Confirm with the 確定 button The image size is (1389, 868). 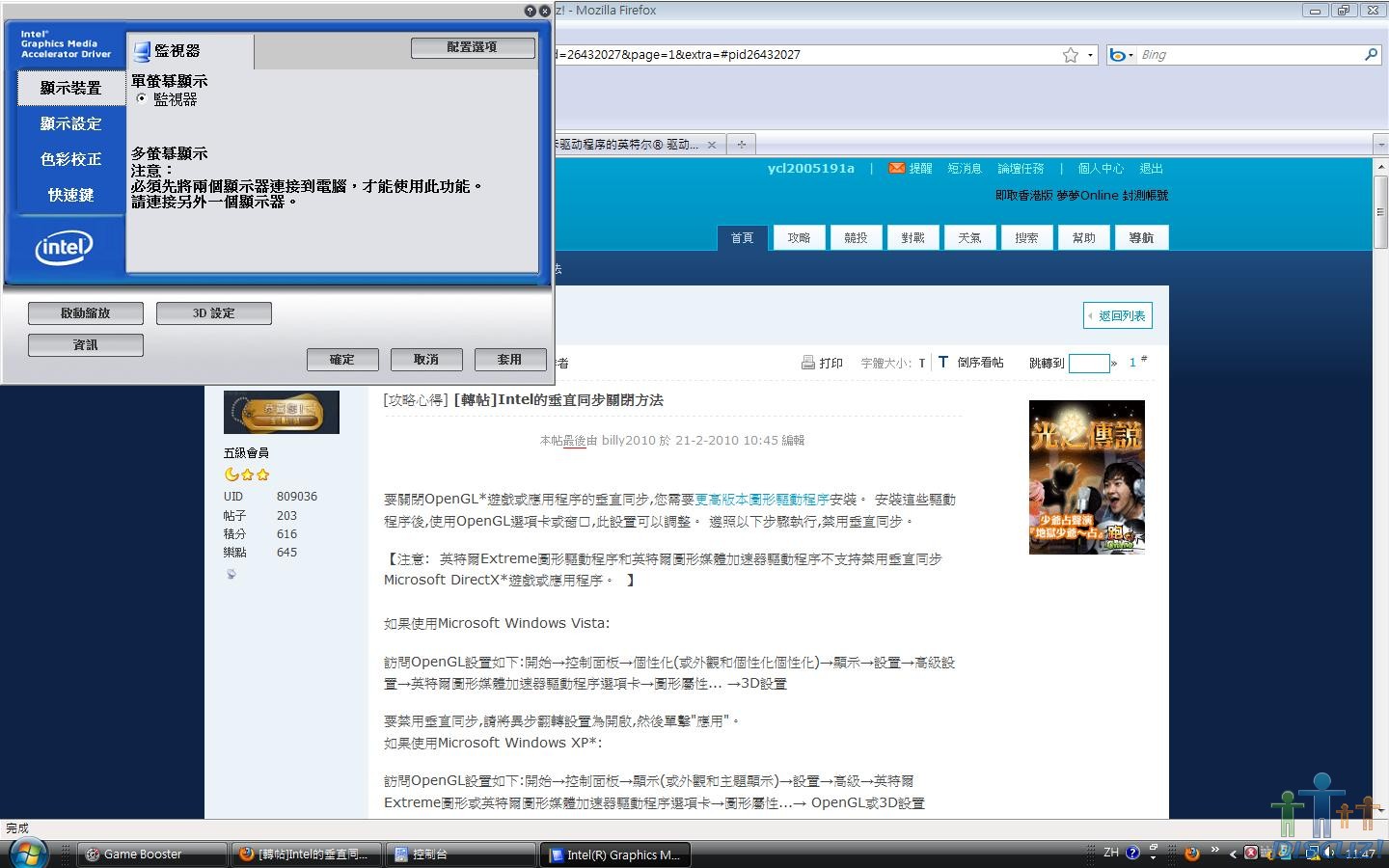[x=342, y=360]
